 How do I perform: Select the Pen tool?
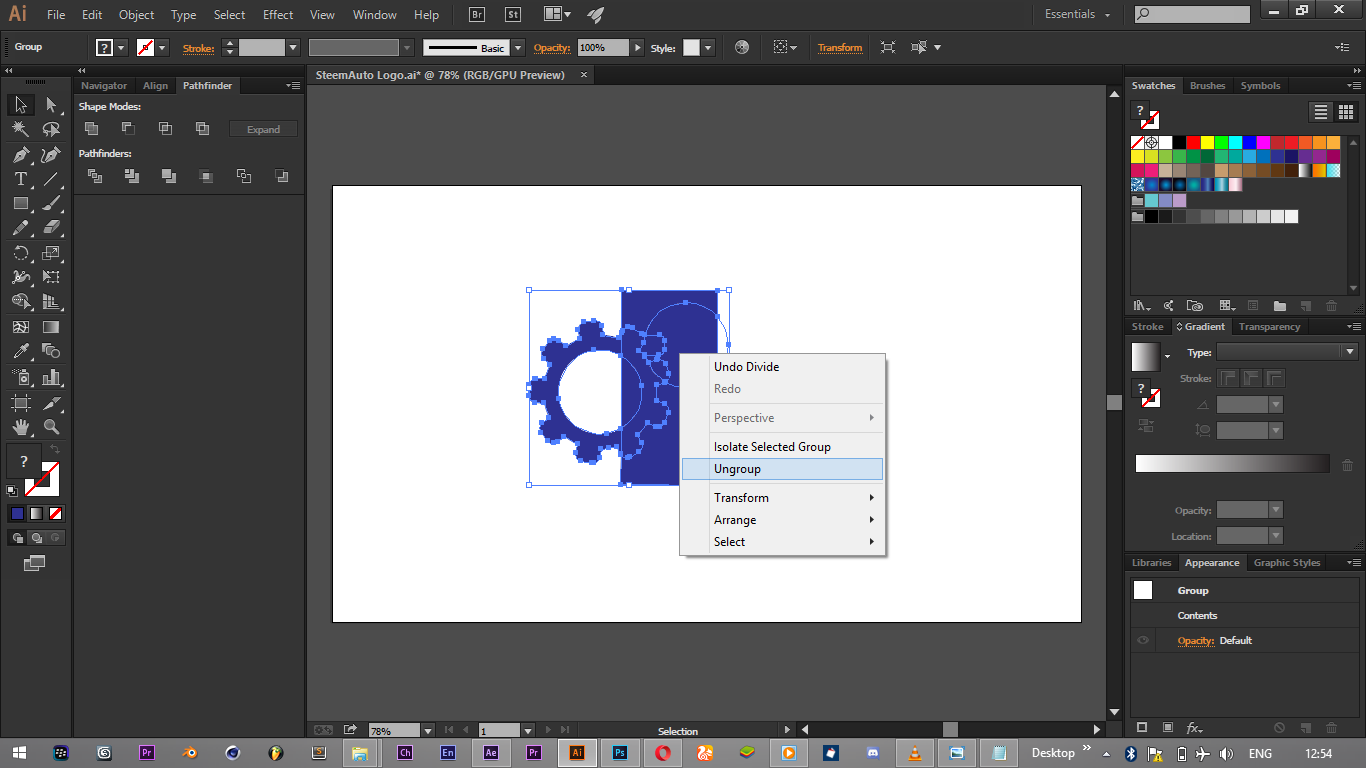(x=20, y=154)
